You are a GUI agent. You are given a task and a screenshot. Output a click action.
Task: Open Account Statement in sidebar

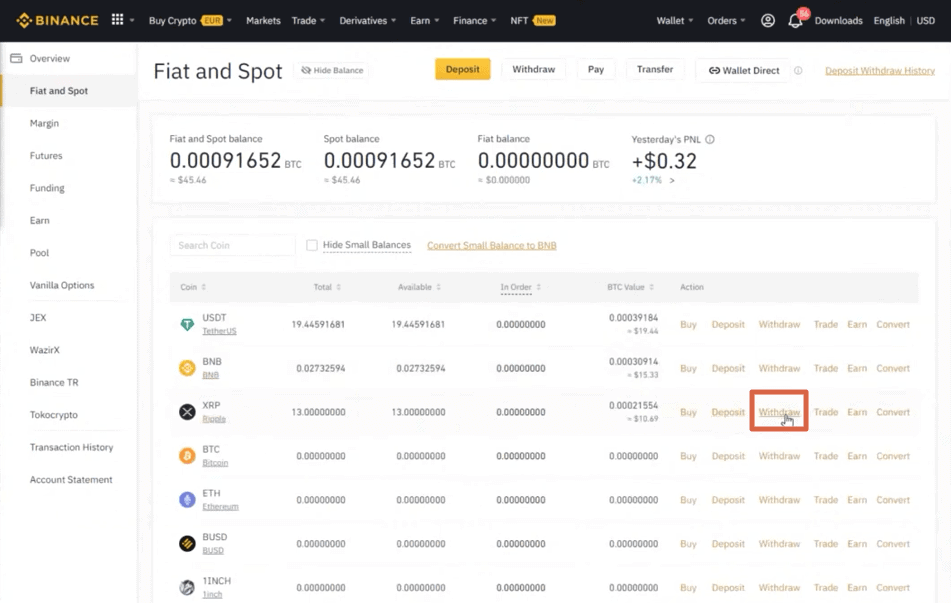tap(71, 480)
